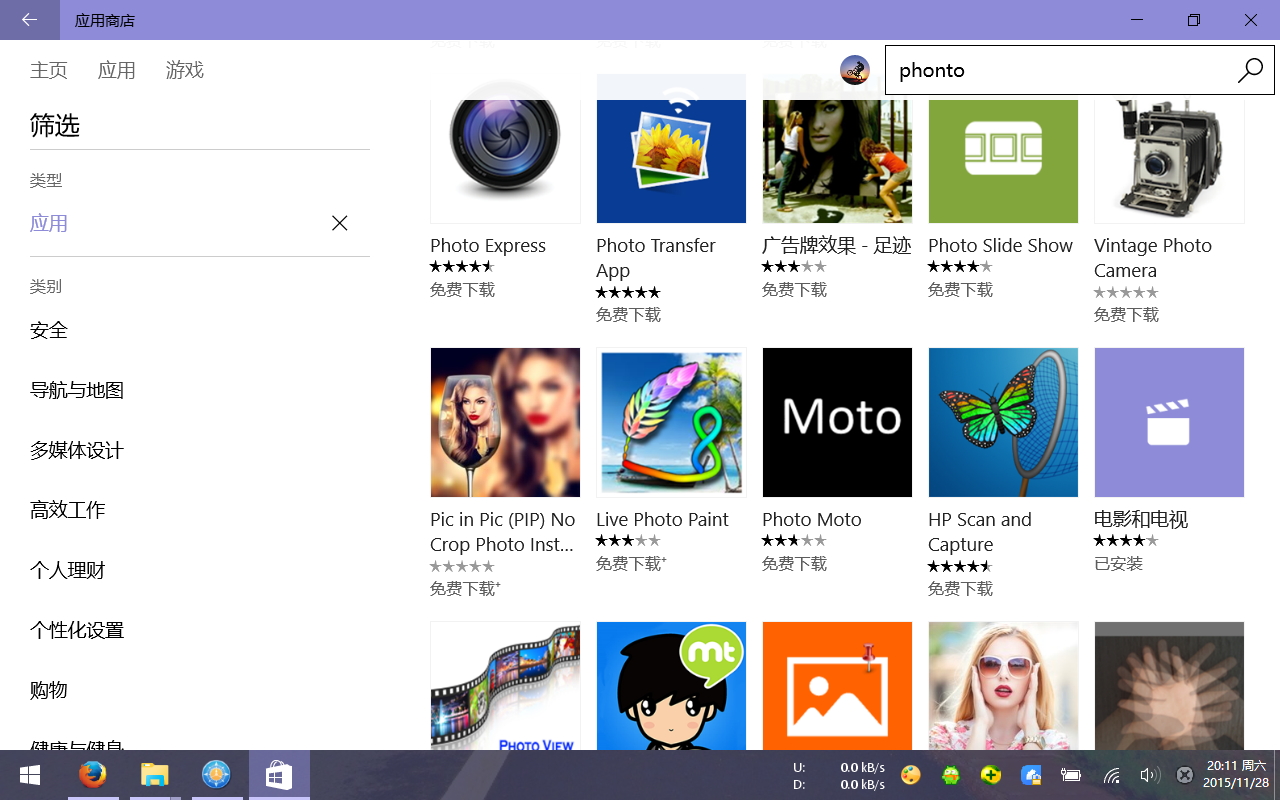Click the HP Scan and Capture app name
This screenshot has width=1280, height=800.
point(980,532)
